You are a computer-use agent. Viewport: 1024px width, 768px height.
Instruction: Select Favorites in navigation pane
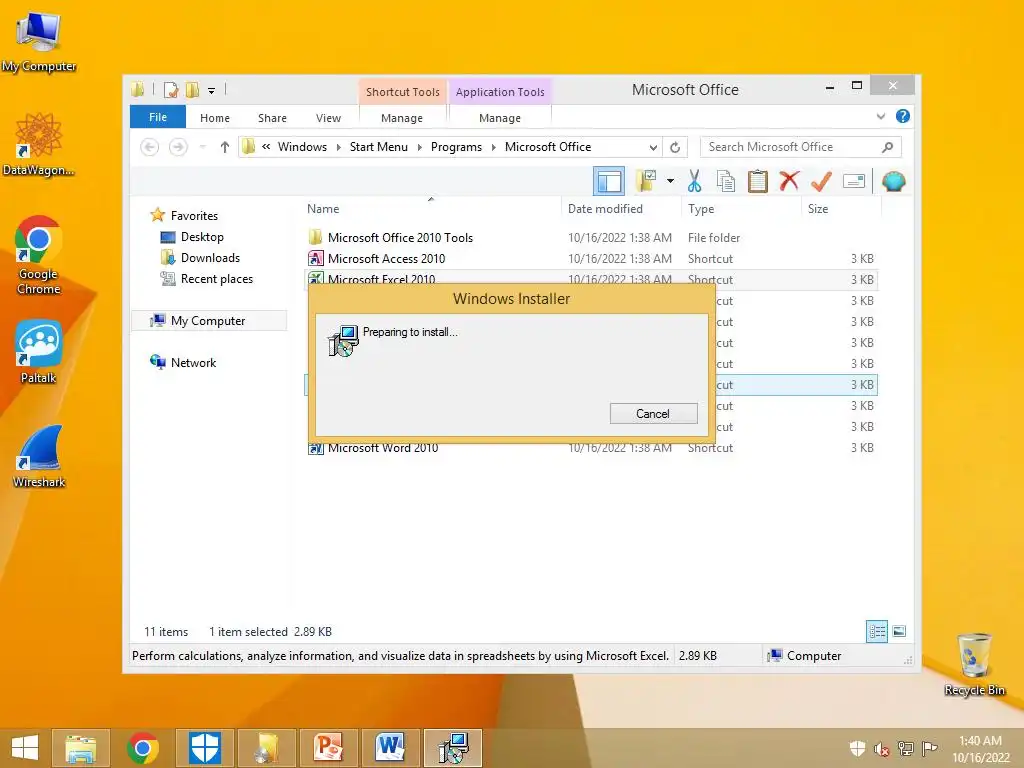point(194,216)
